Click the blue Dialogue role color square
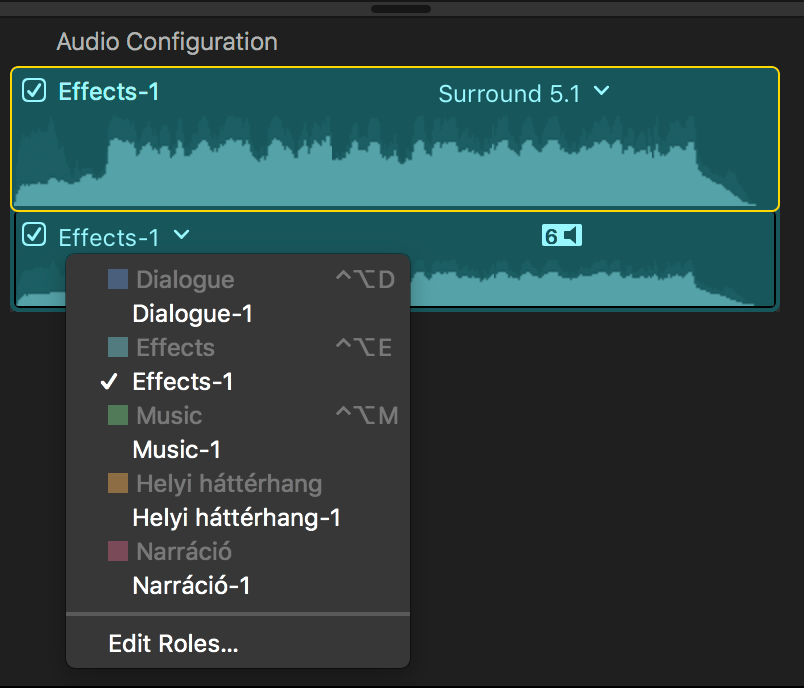This screenshot has height=688, width=804. point(118,279)
